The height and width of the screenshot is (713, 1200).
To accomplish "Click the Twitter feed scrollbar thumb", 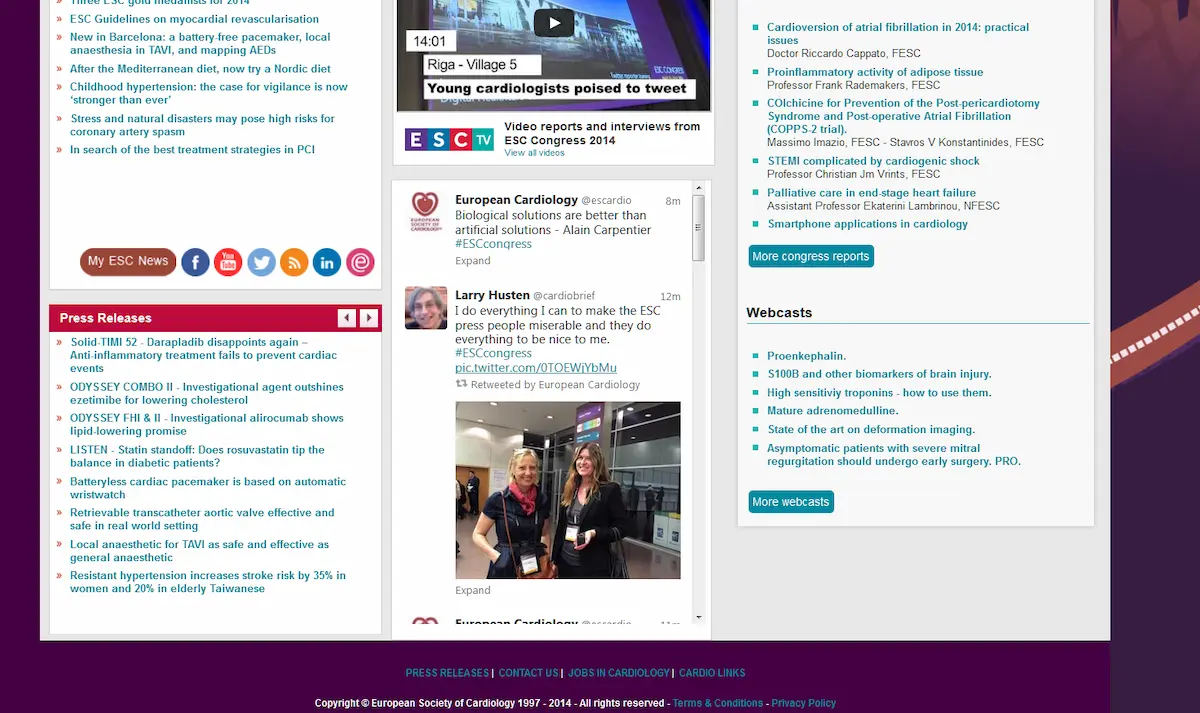I will pyautogui.click(x=698, y=227).
